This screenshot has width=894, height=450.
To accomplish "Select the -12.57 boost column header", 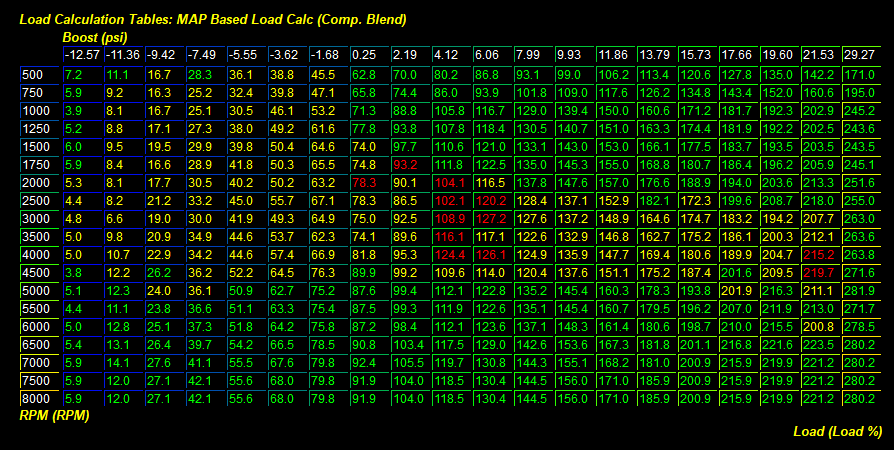I will point(81,54).
